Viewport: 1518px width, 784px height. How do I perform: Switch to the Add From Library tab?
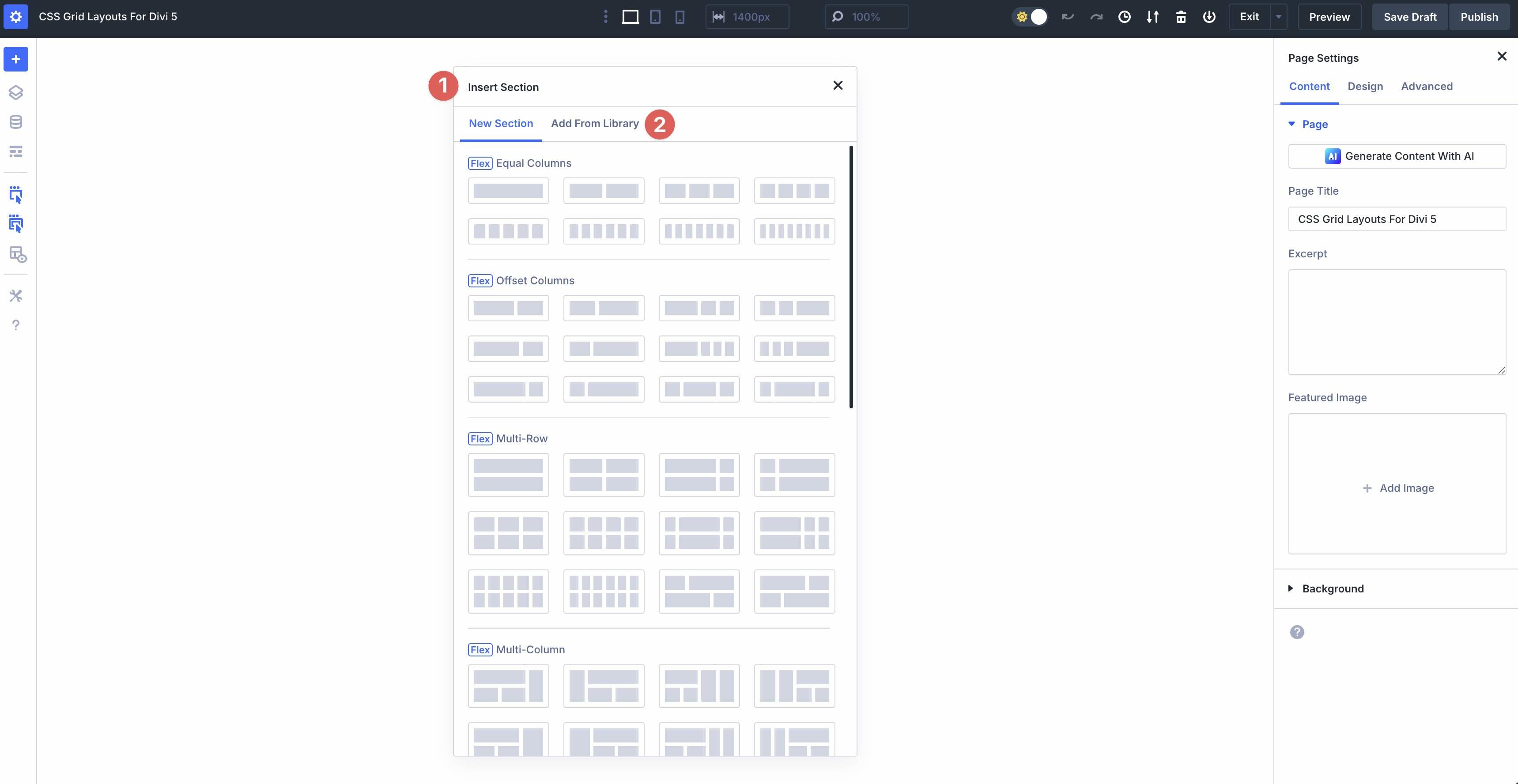tap(595, 123)
